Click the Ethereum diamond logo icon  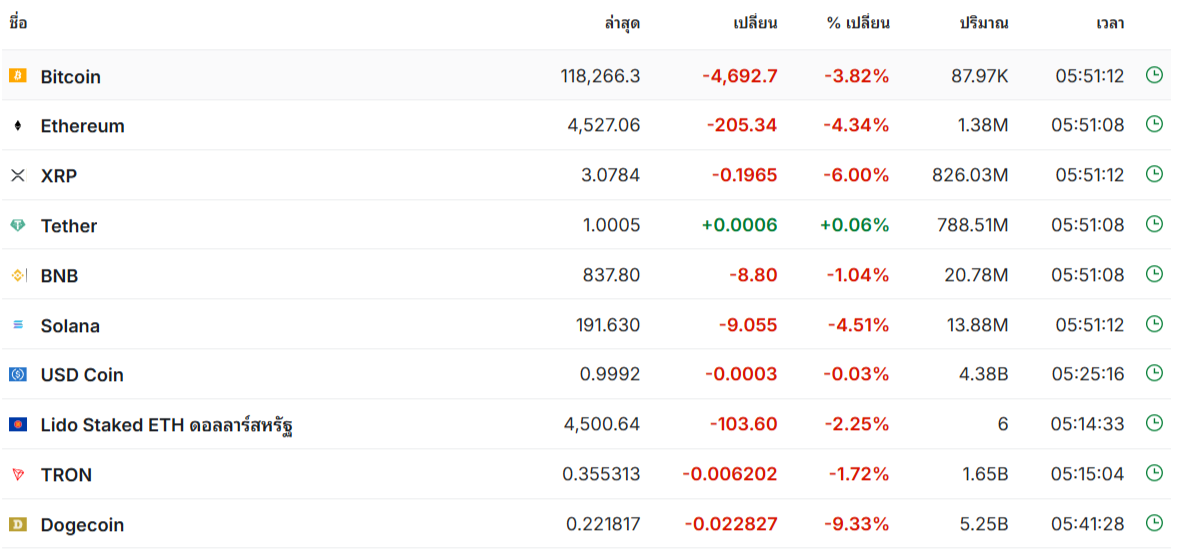point(17,126)
